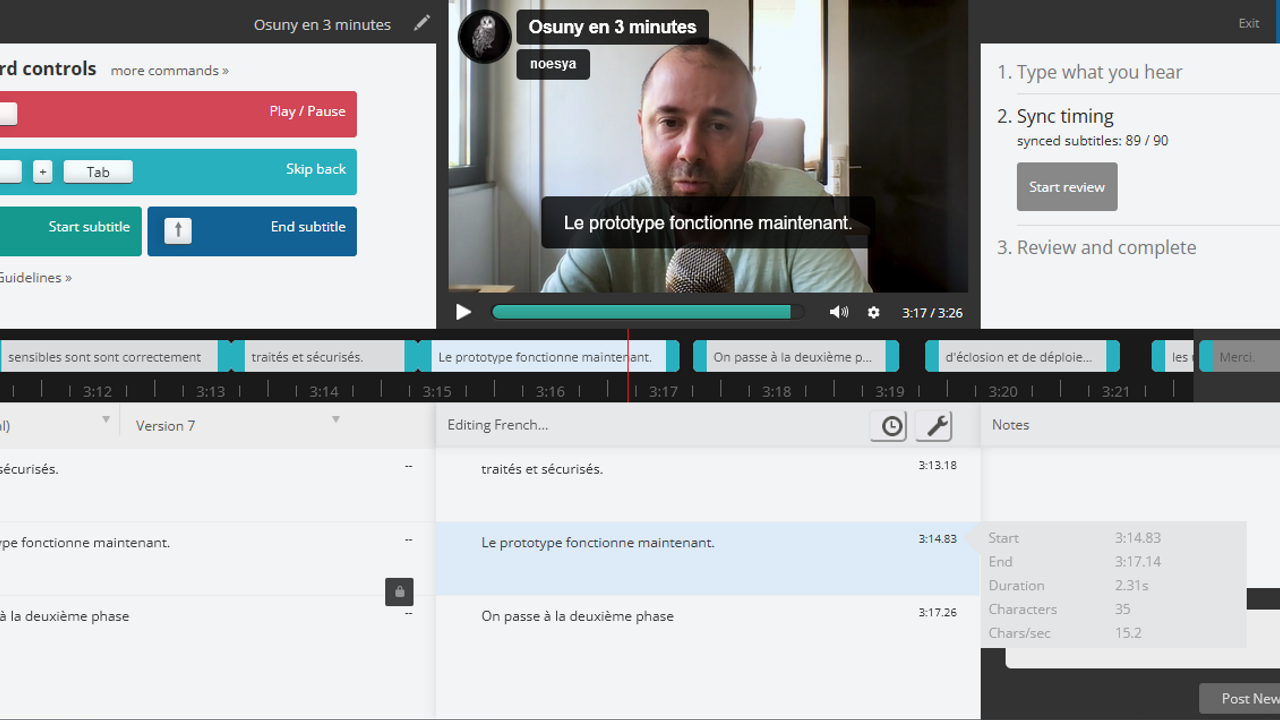Open video player settings gear
The width and height of the screenshot is (1280, 720).
point(873,312)
